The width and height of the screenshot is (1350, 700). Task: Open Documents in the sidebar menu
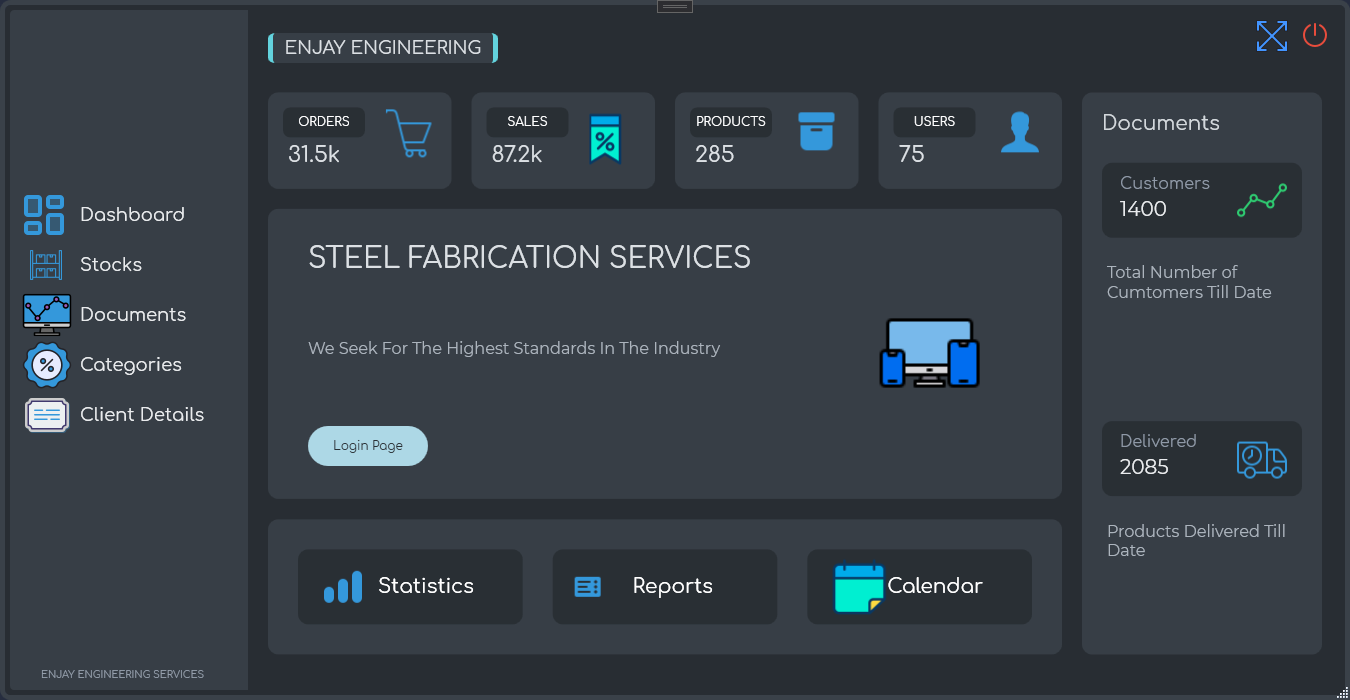(132, 315)
